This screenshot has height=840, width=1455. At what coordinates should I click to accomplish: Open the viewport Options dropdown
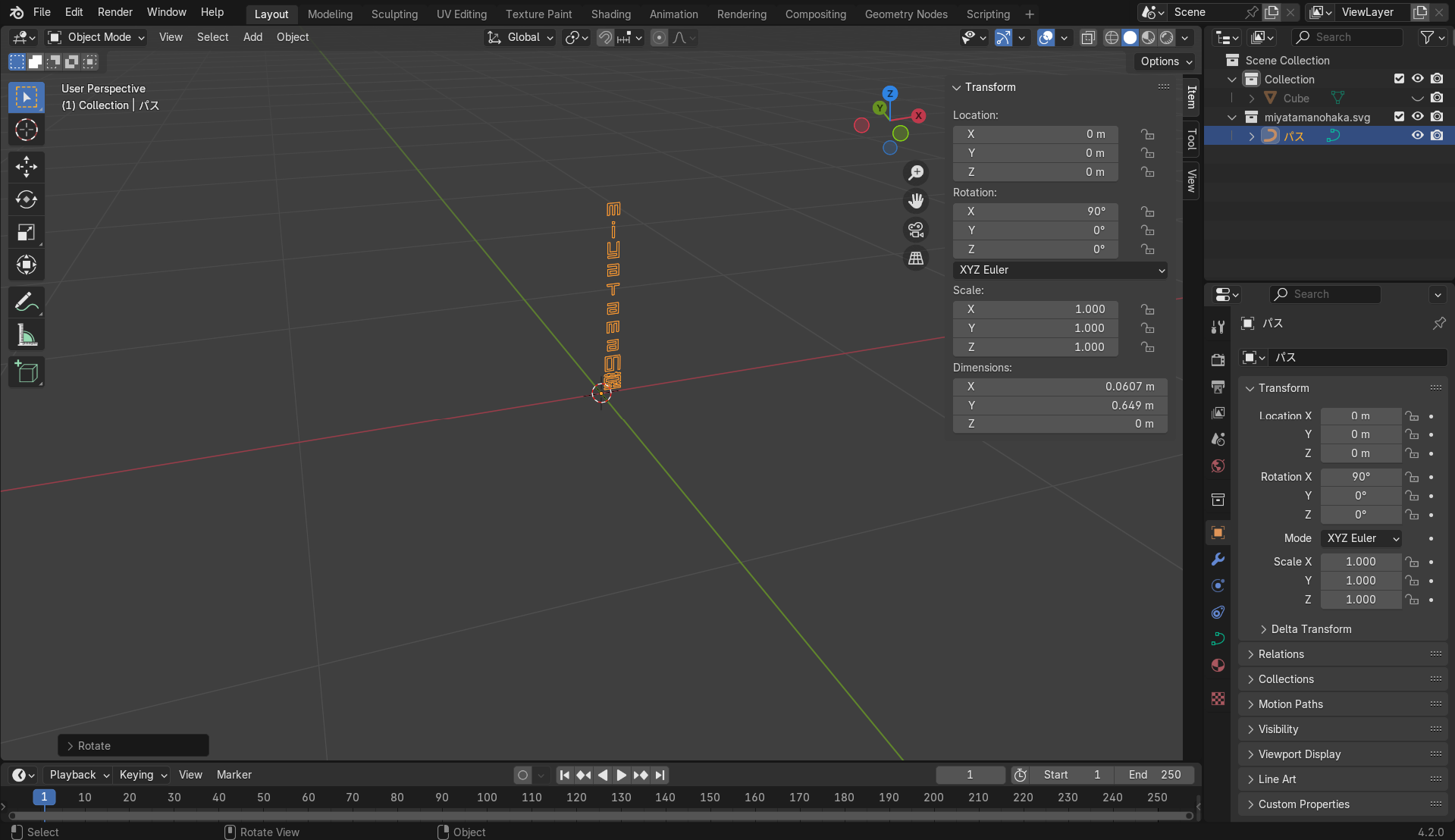tap(1166, 61)
